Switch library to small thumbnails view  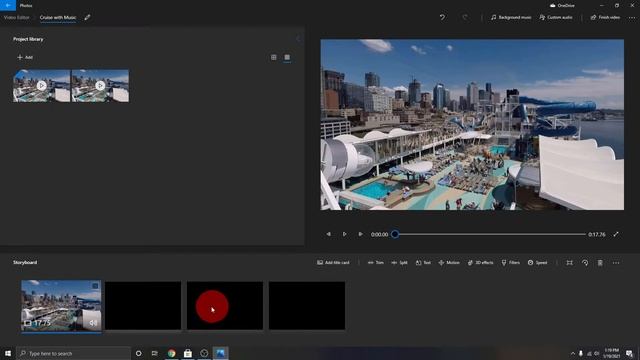[x=273, y=58]
